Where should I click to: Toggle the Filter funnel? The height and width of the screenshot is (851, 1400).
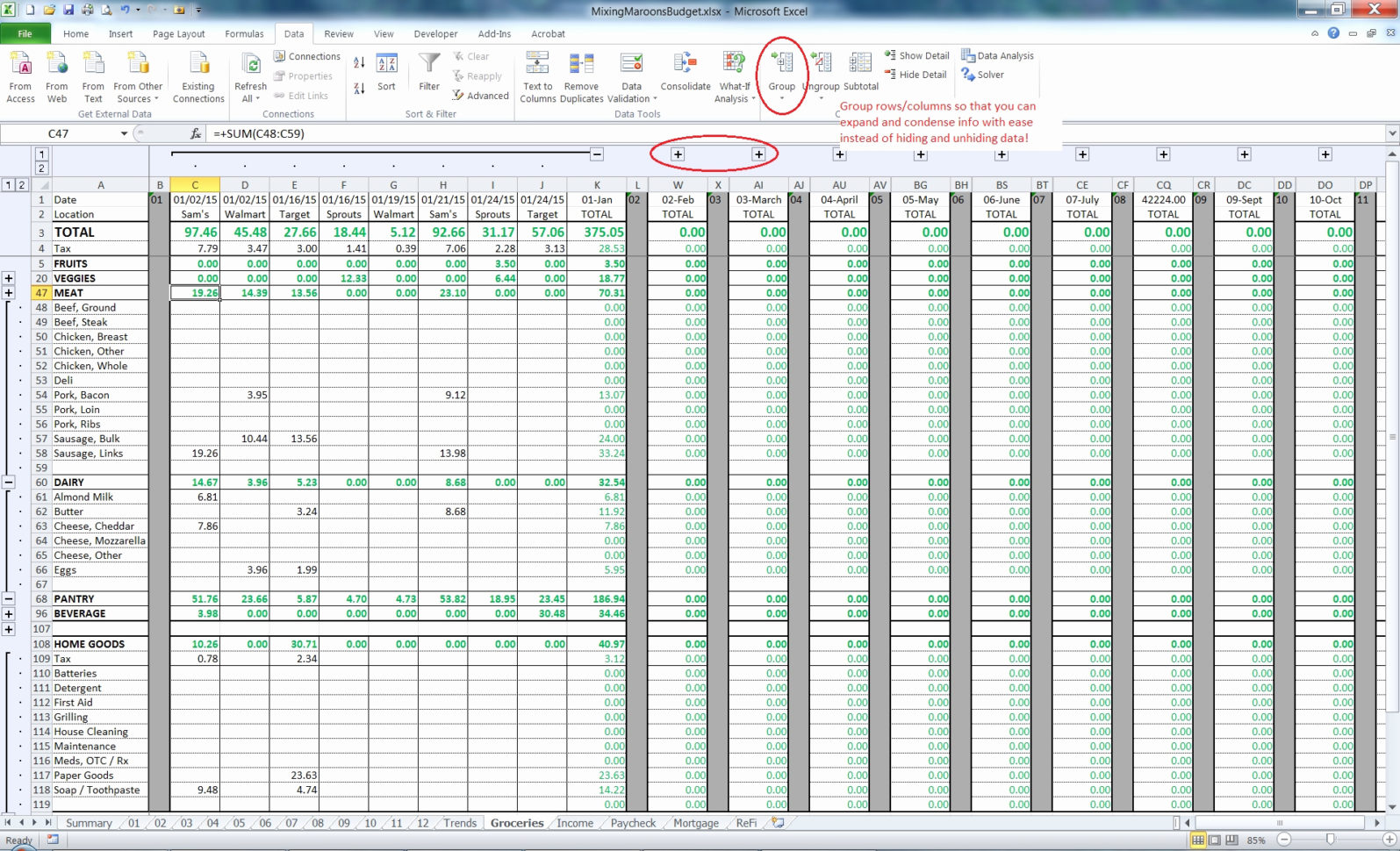[429, 72]
